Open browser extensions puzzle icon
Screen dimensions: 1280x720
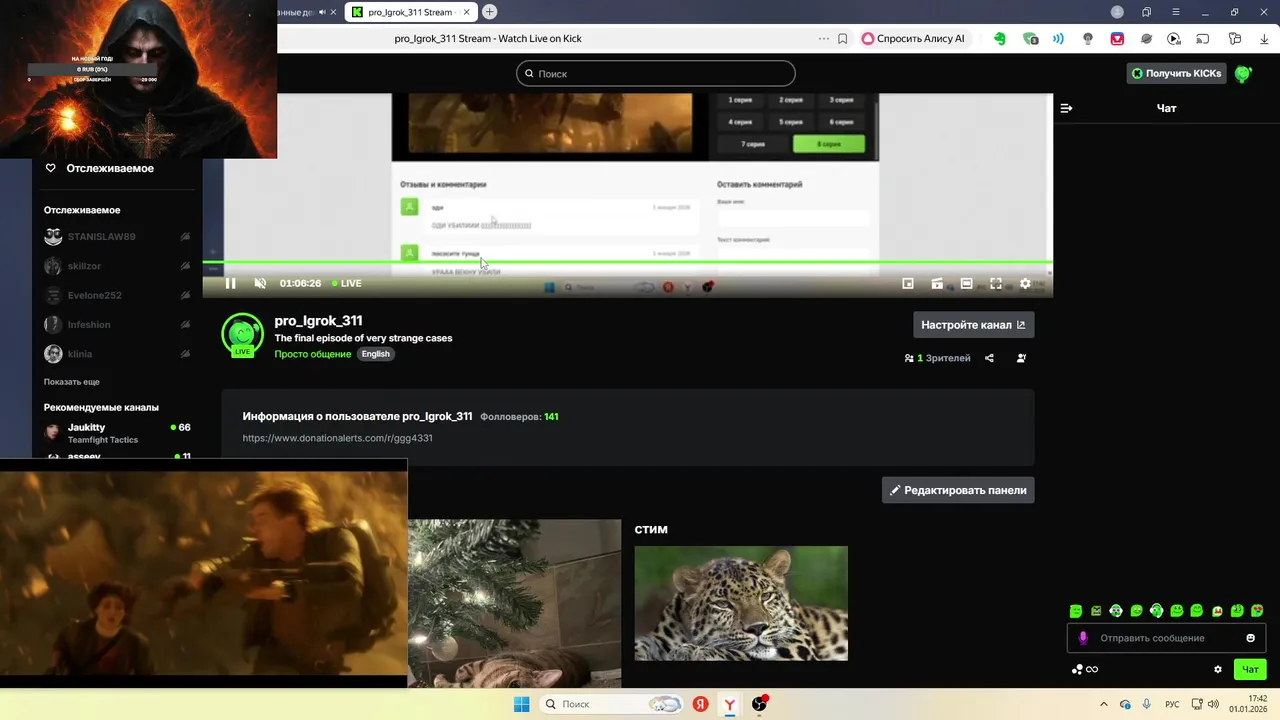click(x=1235, y=39)
